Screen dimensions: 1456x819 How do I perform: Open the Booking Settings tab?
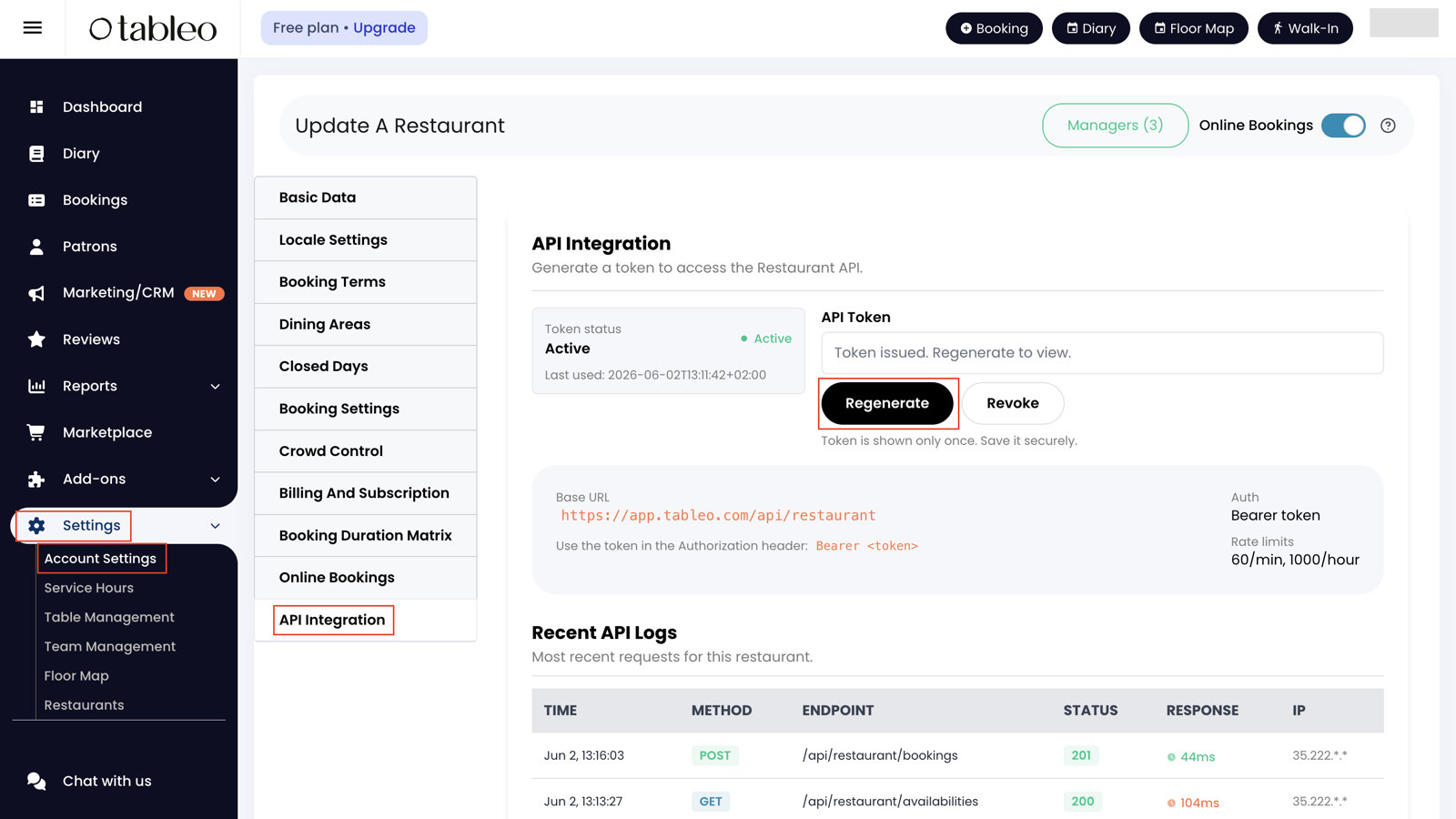coord(366,409)
